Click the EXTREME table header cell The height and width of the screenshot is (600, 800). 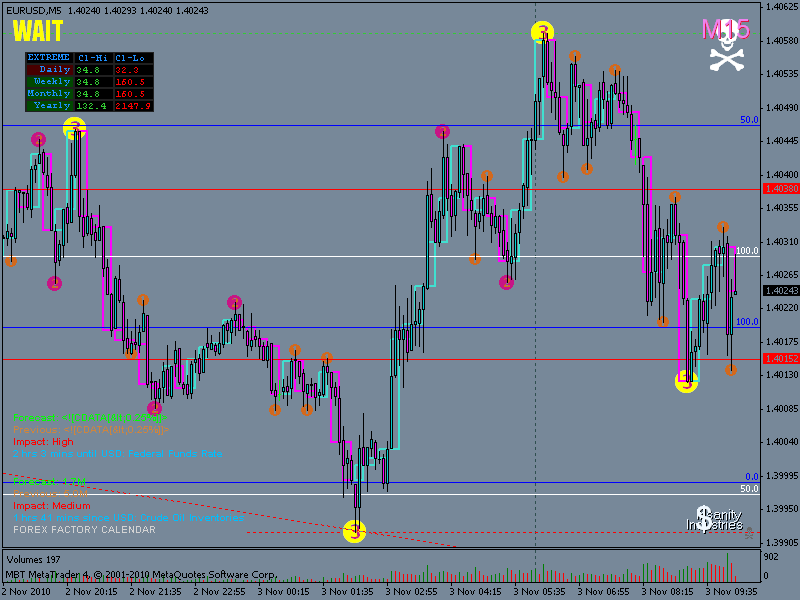tap(49, 58)
